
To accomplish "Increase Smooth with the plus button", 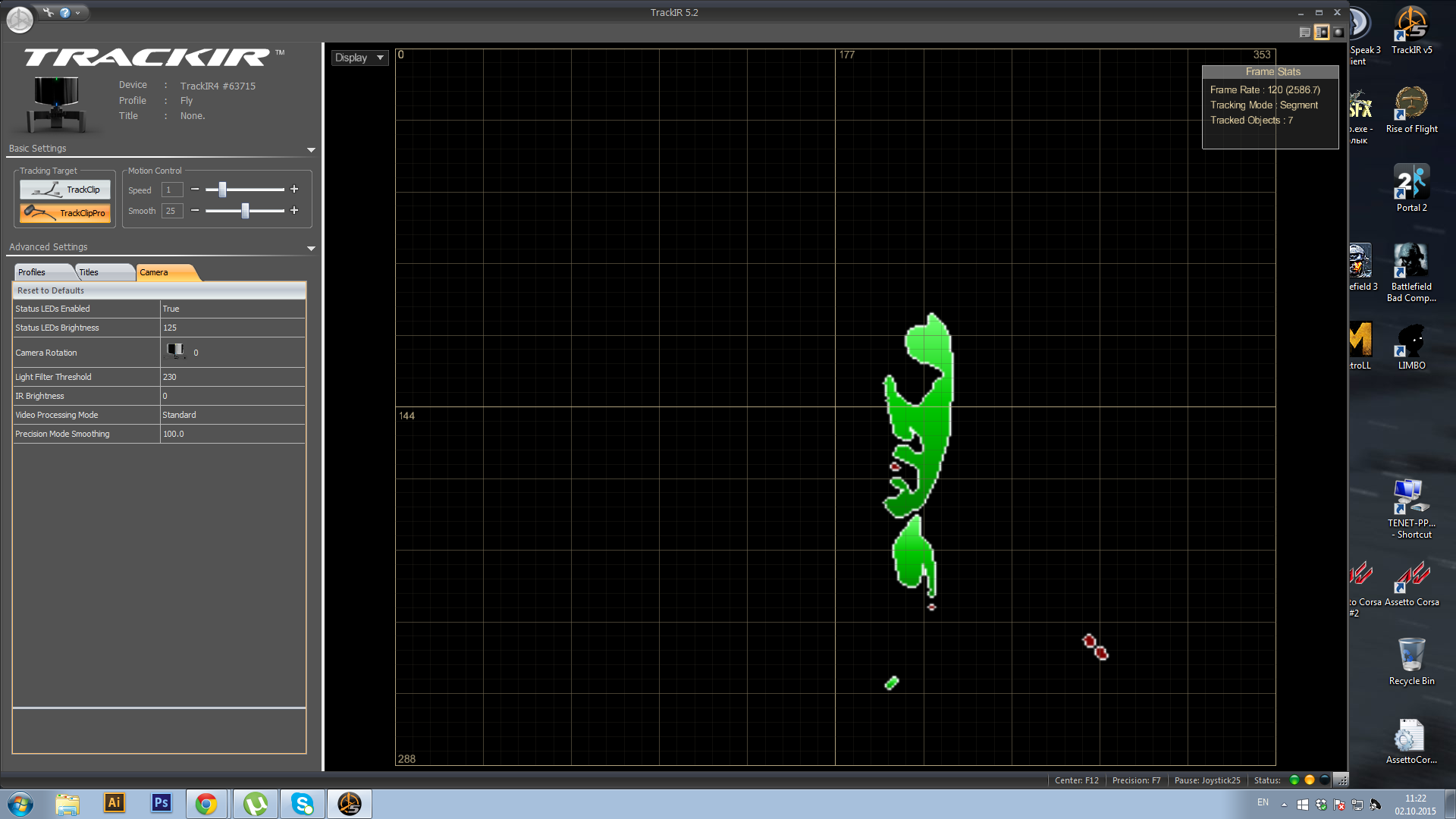I will [294, 211].
